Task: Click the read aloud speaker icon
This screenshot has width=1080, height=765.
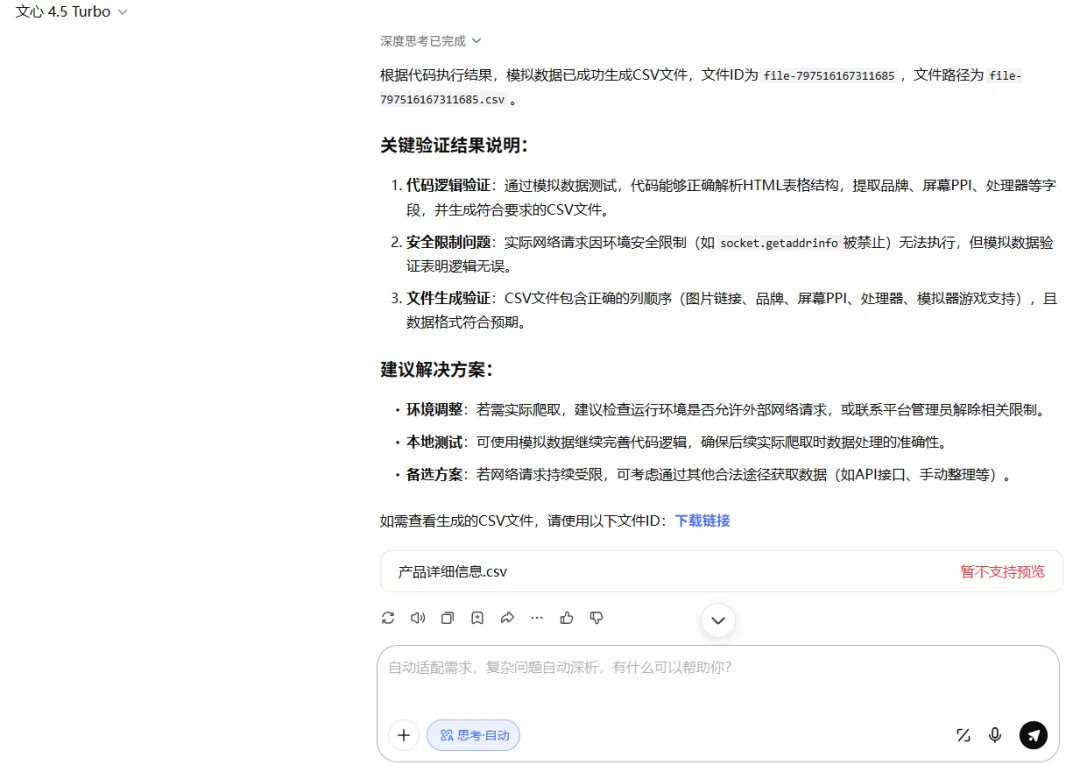Action: [417, 618]
